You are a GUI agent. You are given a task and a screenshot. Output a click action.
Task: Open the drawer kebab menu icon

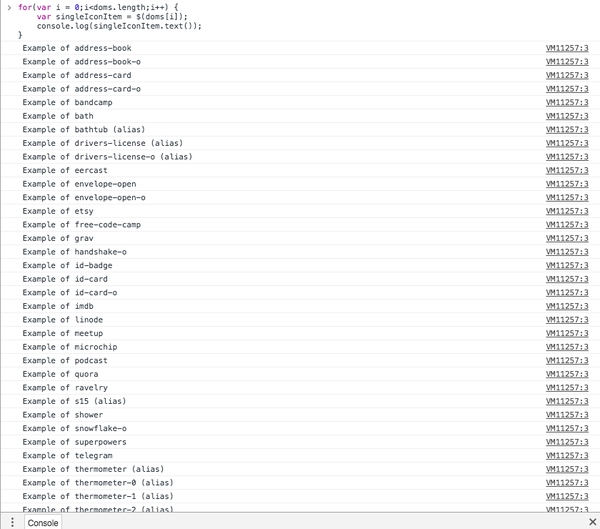pyautogui.click(x=12, y=522)
